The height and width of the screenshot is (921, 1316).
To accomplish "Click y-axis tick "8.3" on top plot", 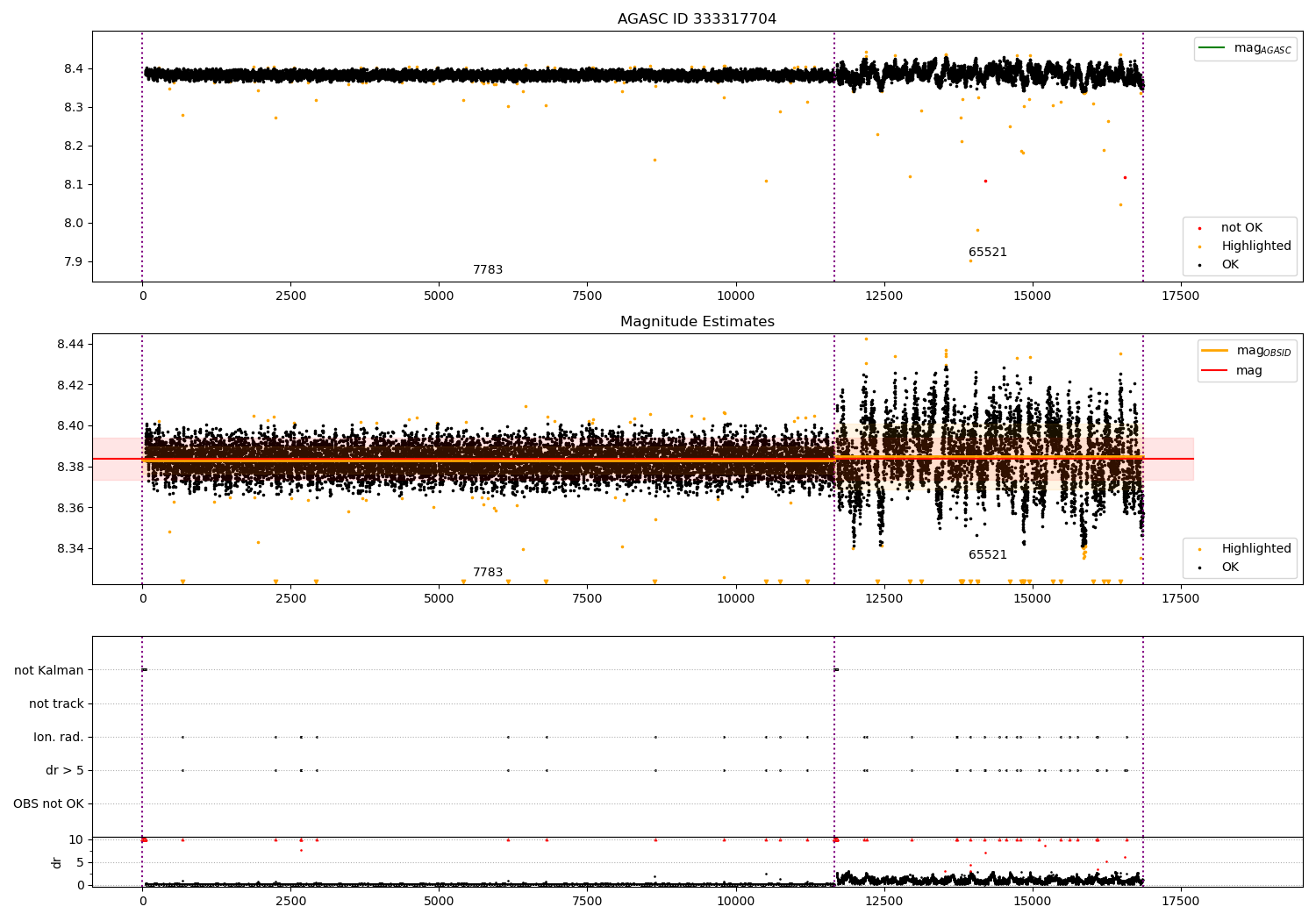I will pyautogui.click(x=74, y=108).
